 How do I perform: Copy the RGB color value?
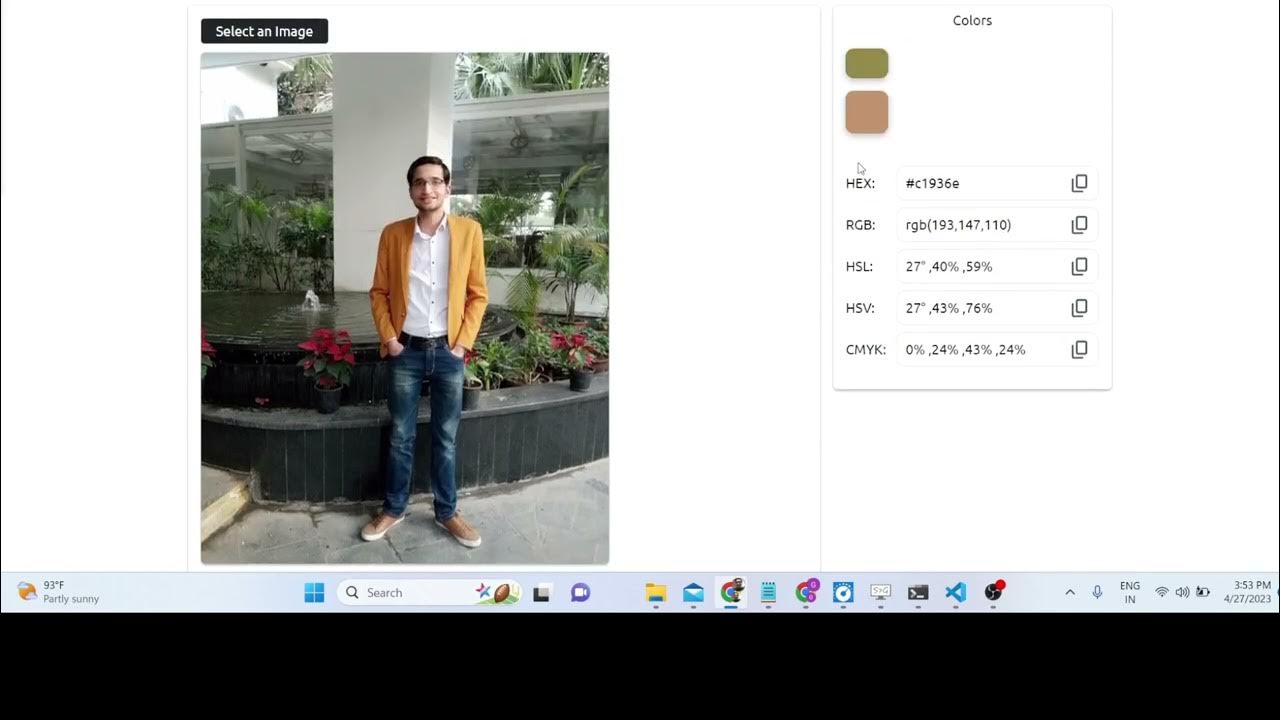pos(1079,225)
